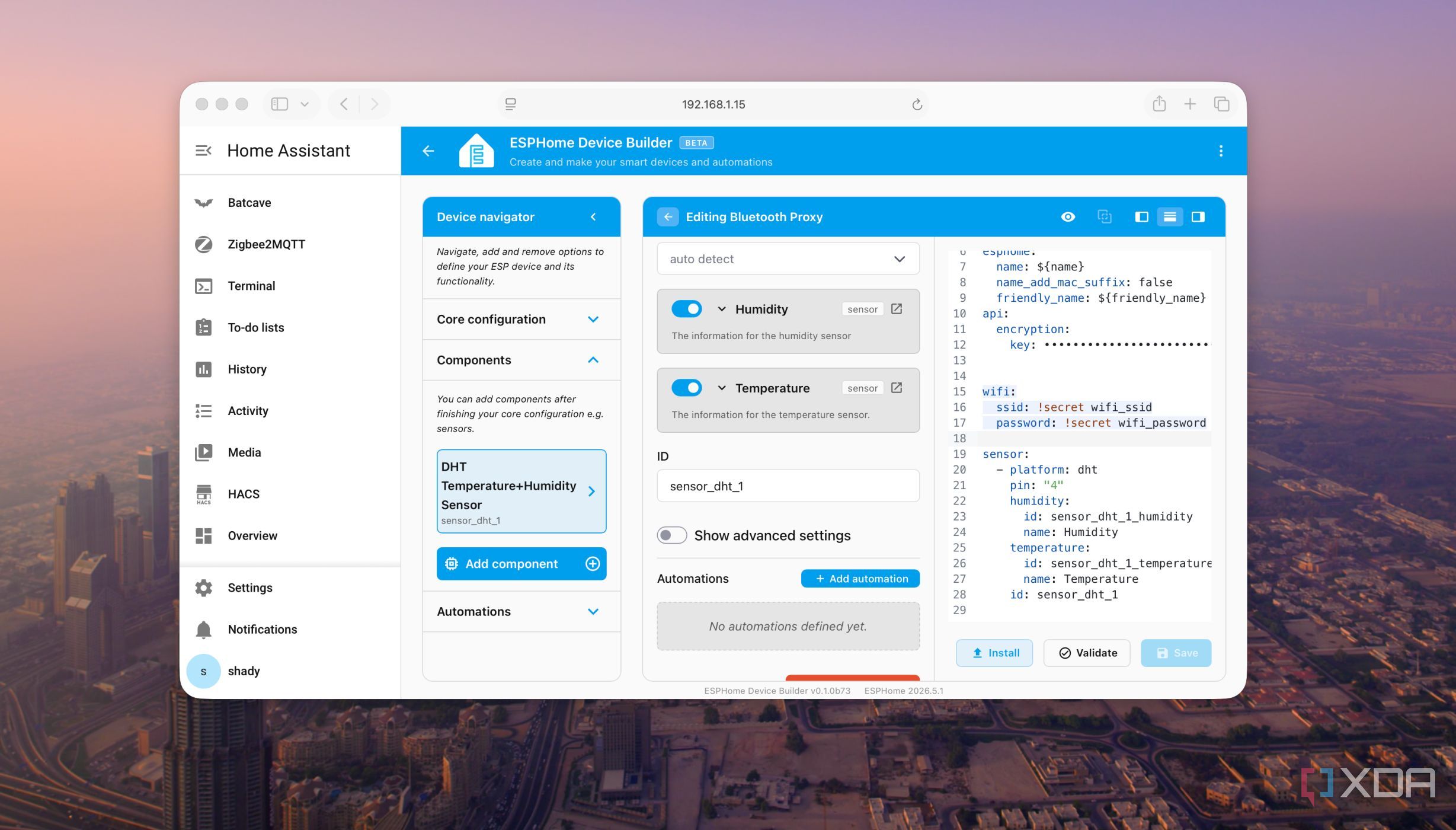This screenshot has height=830, width=1456.
Task: Click the Save button
Action: coord(1176,653)
